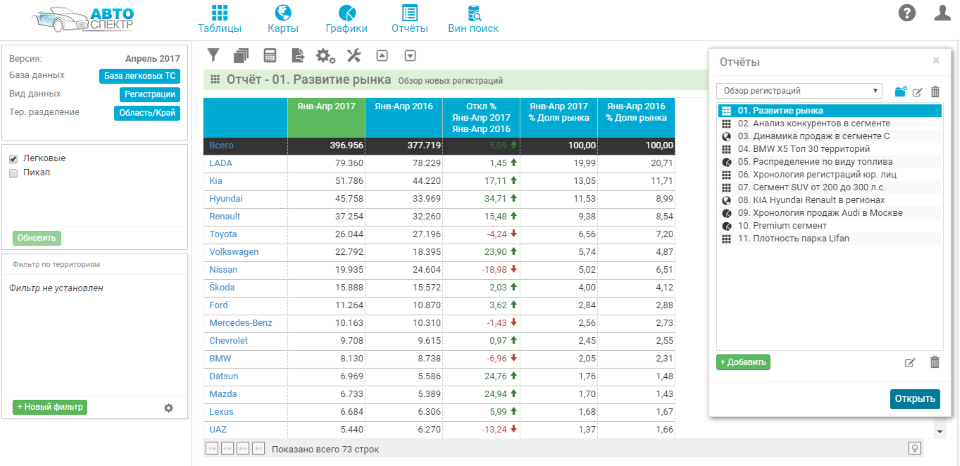
Task: Uncheck the Легковые checkbox
Action: tap(13, 159)
